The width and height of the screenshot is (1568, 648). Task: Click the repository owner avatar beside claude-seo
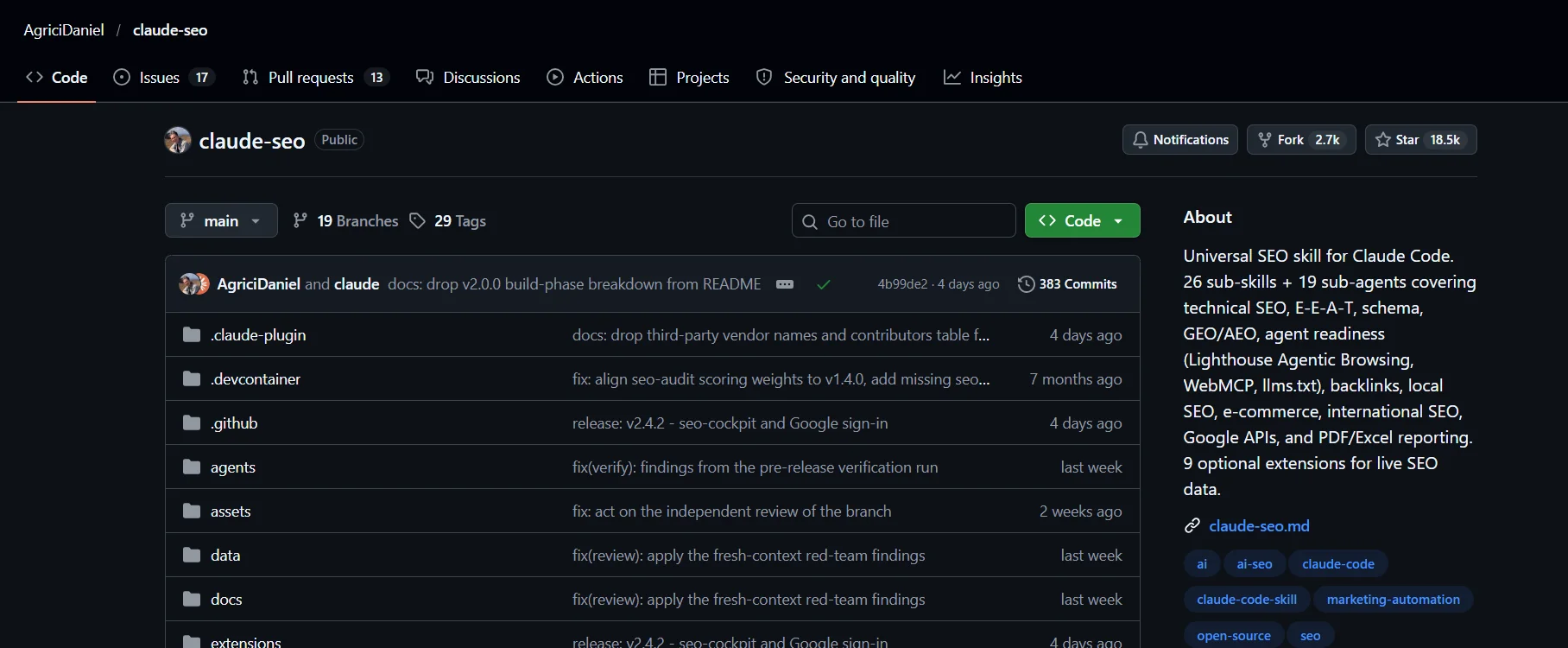(x=178, y=140)
